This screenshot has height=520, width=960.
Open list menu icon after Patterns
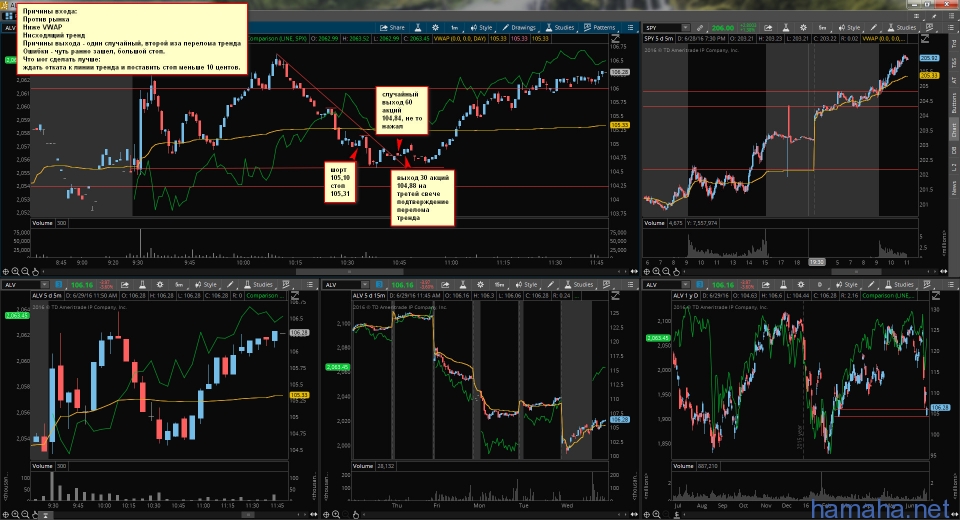coord(631,28)
